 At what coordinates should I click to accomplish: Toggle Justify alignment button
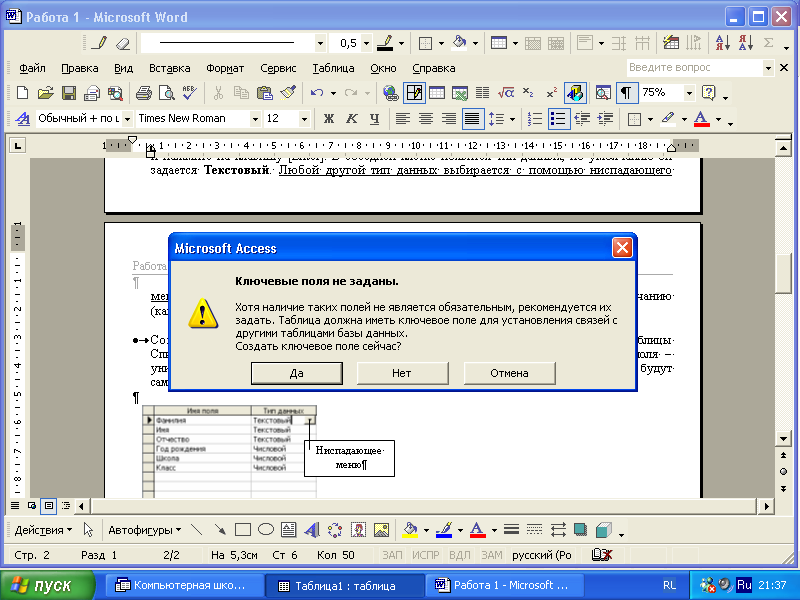point(472,119)
